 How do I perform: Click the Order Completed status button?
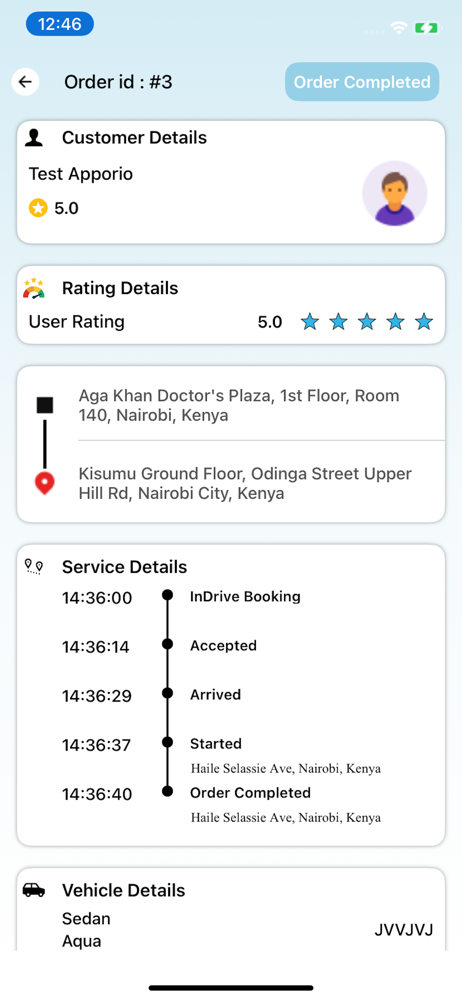(362, 82)
